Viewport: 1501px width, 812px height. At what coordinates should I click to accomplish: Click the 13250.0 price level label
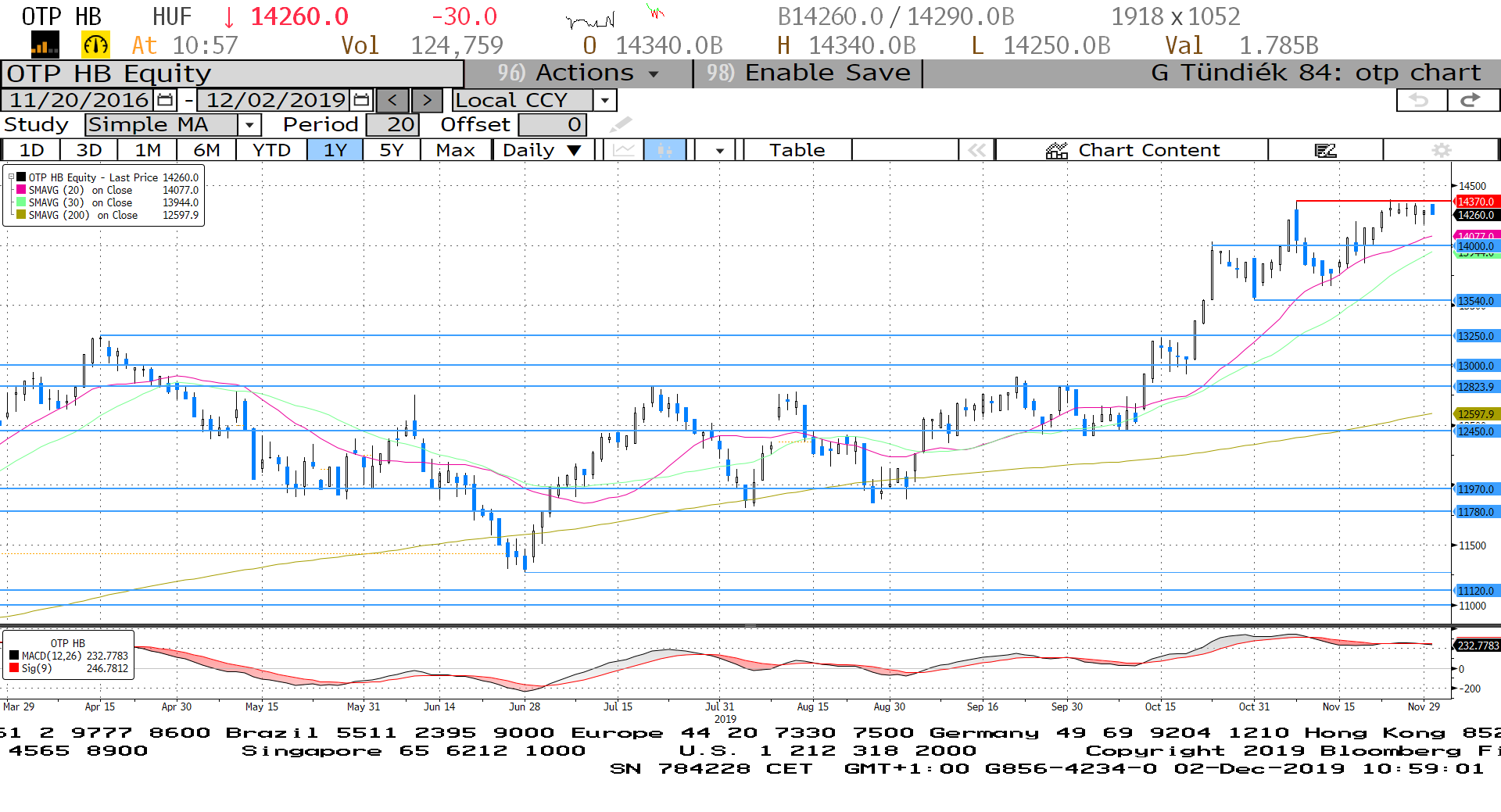[x=1476, y=336]
